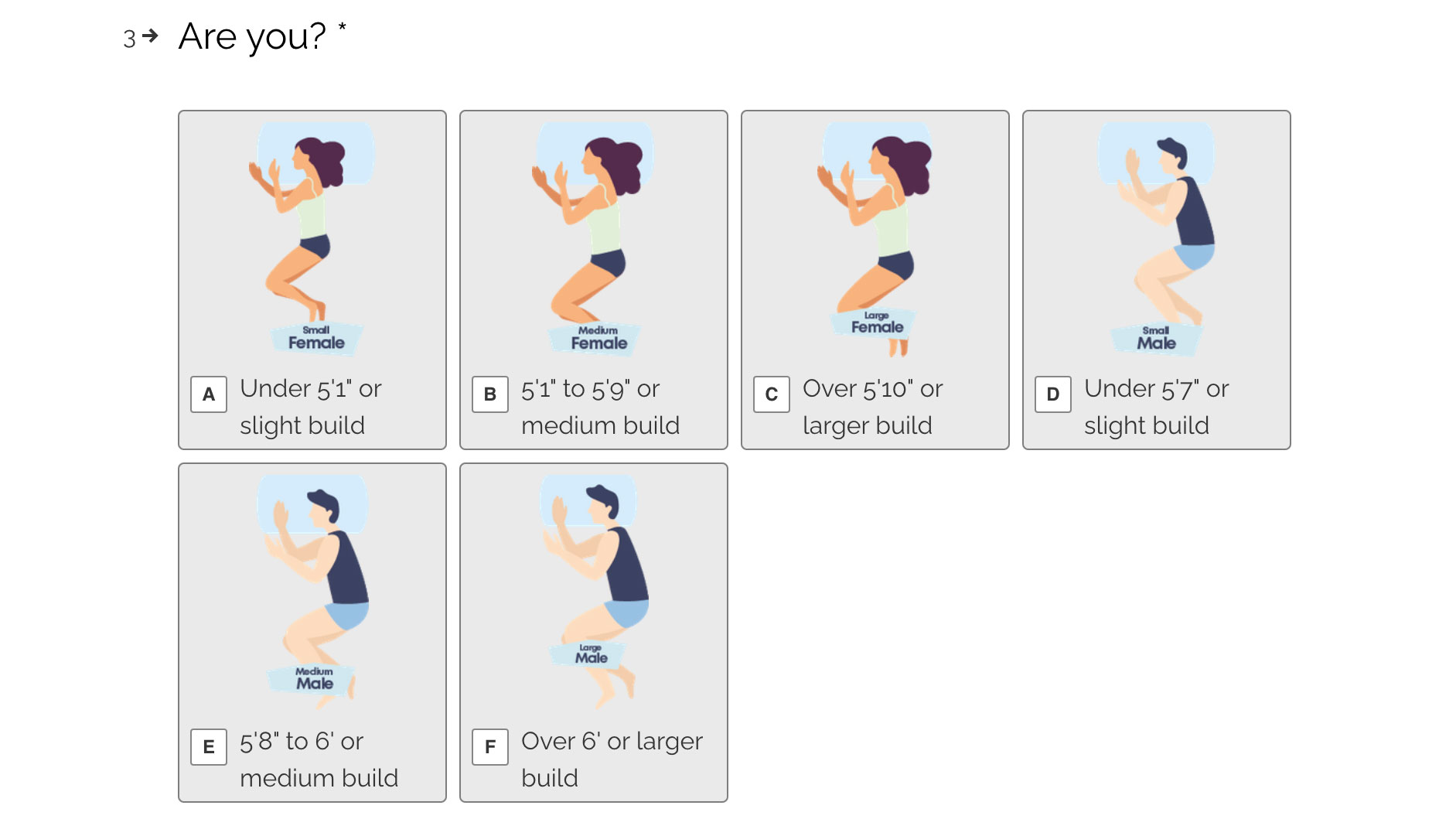Select the Large Male sleeper illustration
This screenshot has height=819, width=1456.
coord(593,591)
